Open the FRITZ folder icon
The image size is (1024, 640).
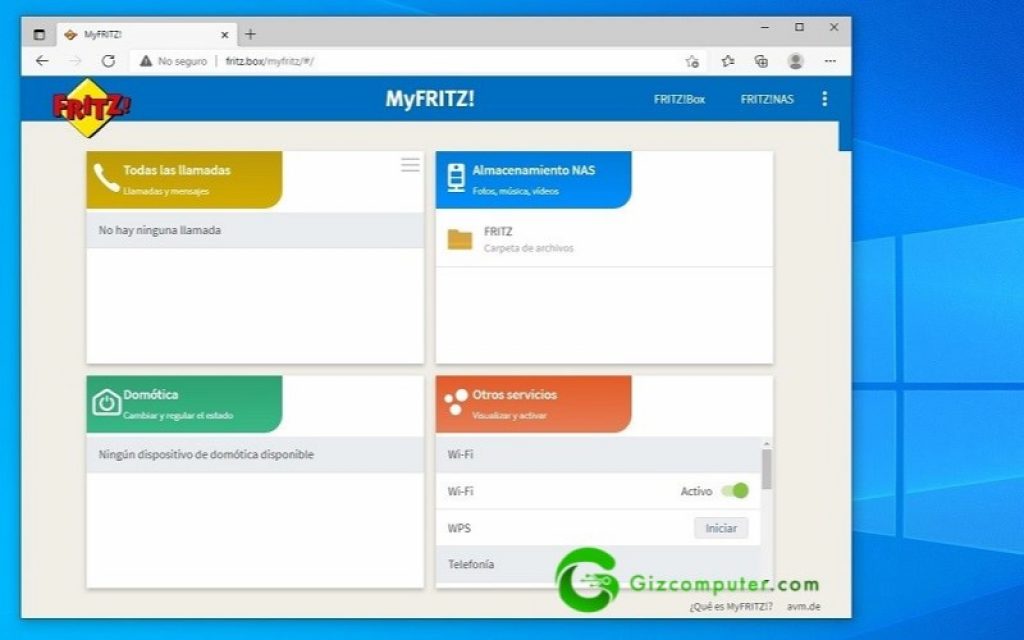click(x=460, y=240)
